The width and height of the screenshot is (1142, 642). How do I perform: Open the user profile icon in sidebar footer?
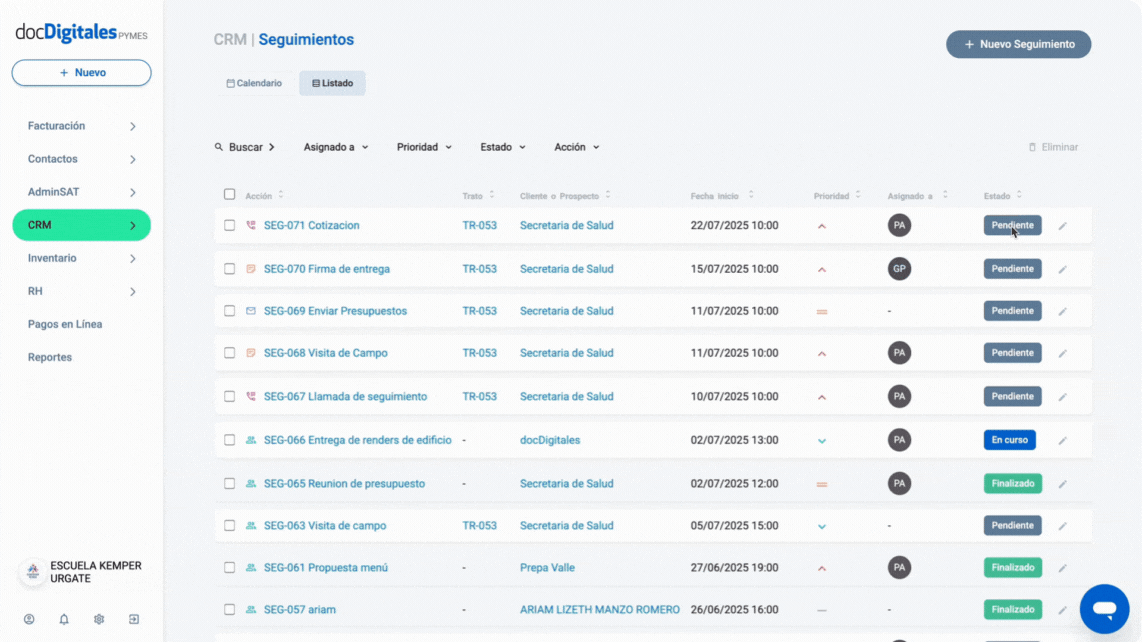pyautogui.click(x=29, y=619)
